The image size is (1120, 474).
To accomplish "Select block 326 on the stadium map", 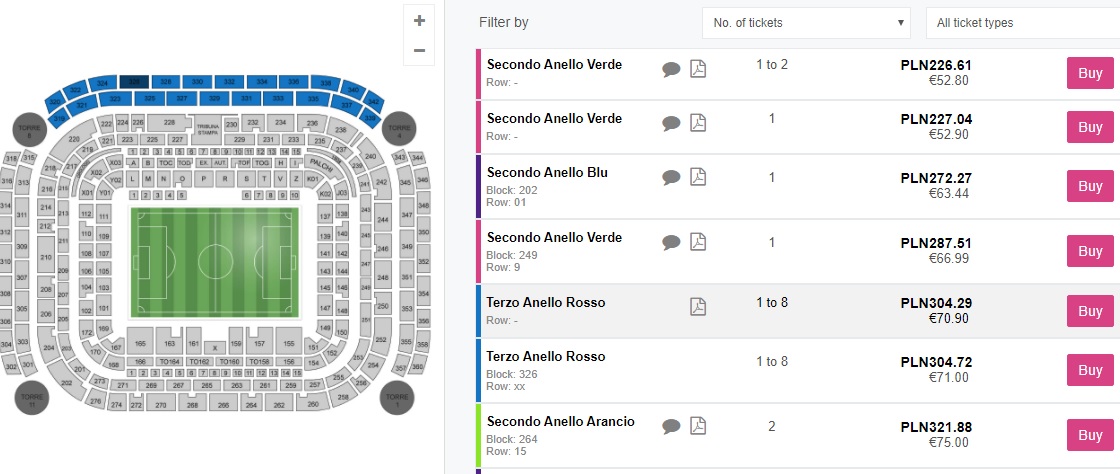I will point(135,81).
